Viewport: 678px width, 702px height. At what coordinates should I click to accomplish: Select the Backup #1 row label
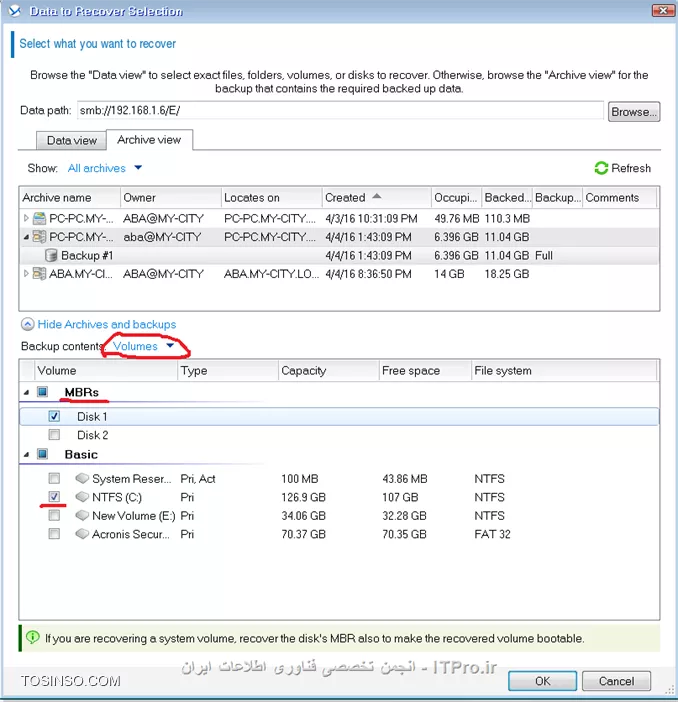87,255
